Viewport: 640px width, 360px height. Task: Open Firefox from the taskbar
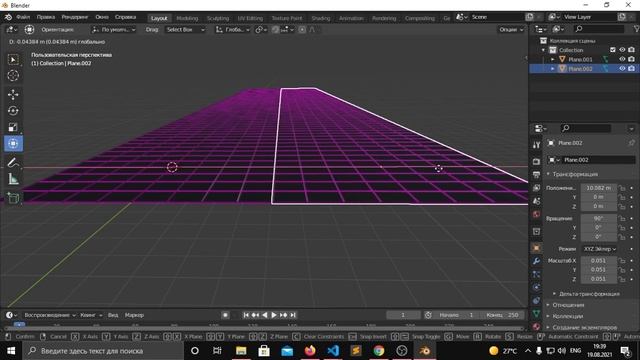310,351
